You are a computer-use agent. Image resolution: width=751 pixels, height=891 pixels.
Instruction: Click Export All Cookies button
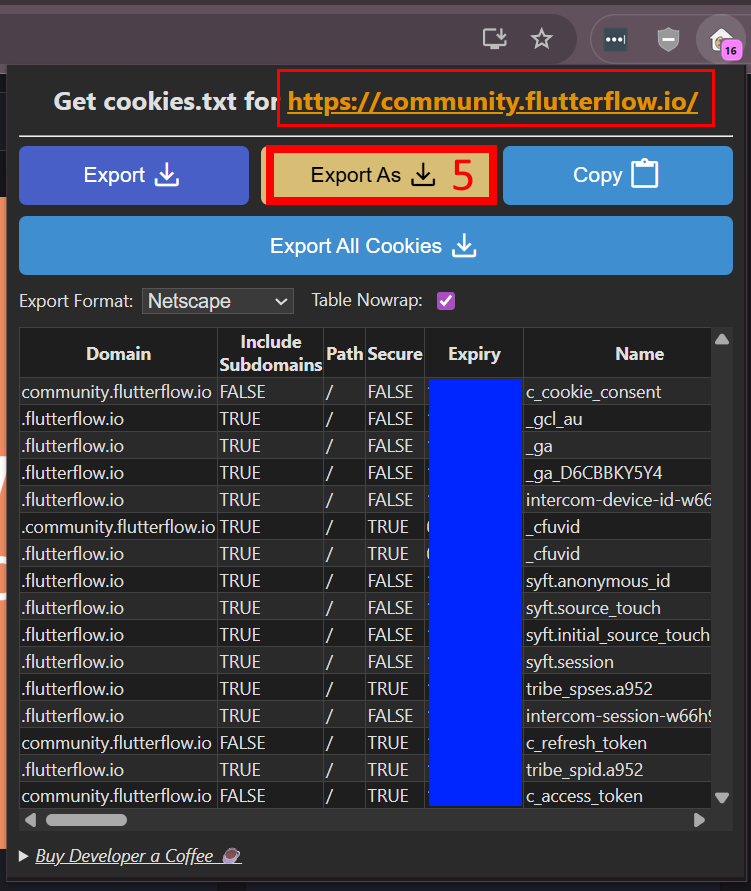click(x=376, y=245)
